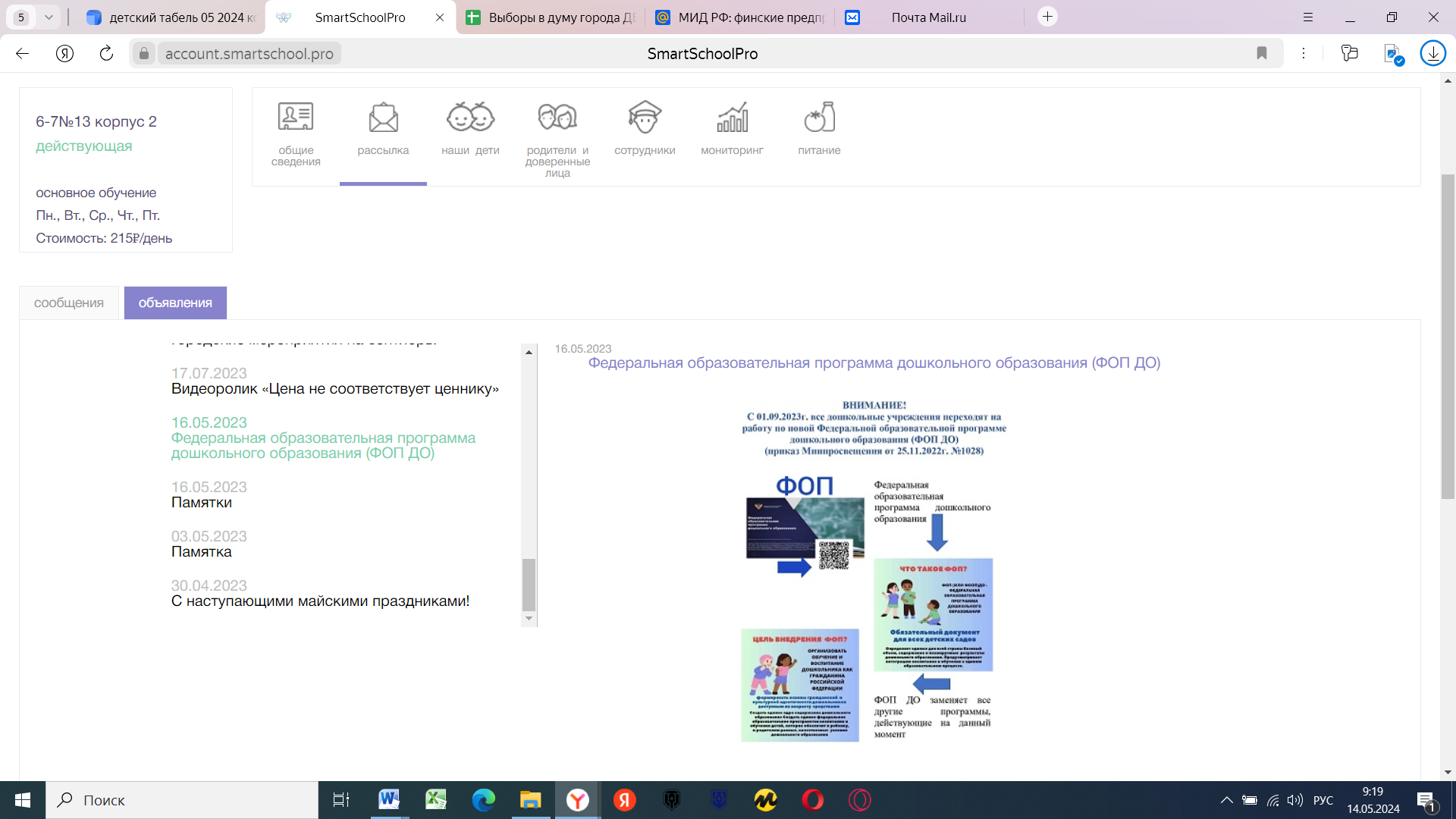Expand the tab group counter dropdown
This screenshot has height=819, width=1456.
(x=49, y=17)
